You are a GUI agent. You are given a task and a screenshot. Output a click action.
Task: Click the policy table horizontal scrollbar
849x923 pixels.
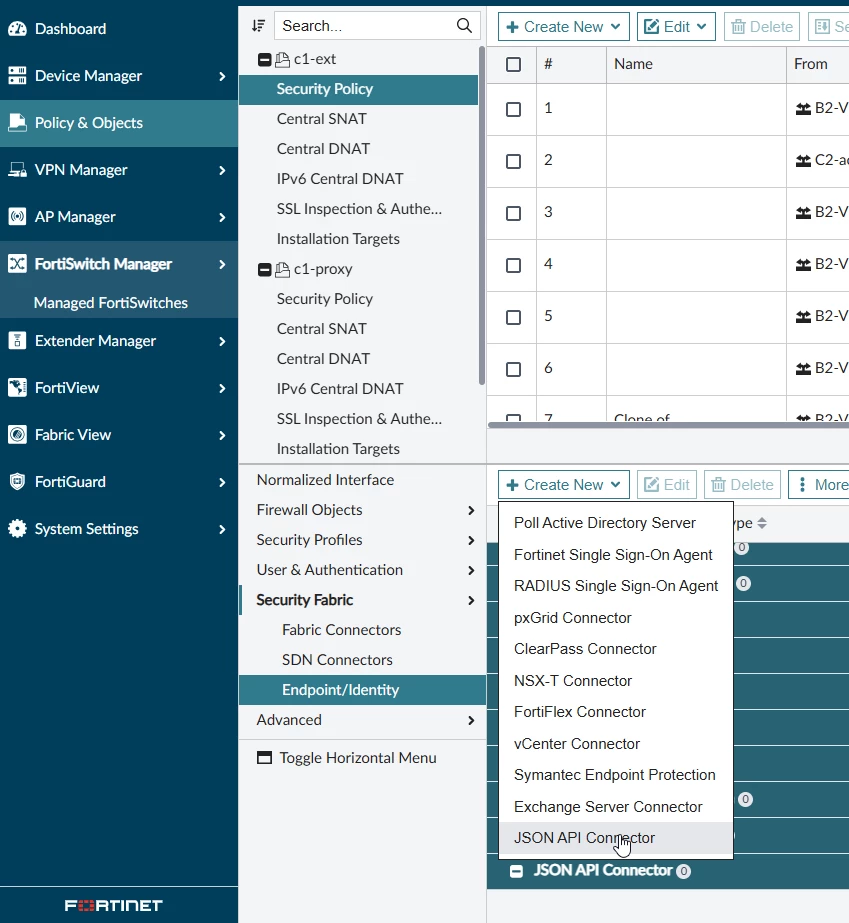pos(668,424)
